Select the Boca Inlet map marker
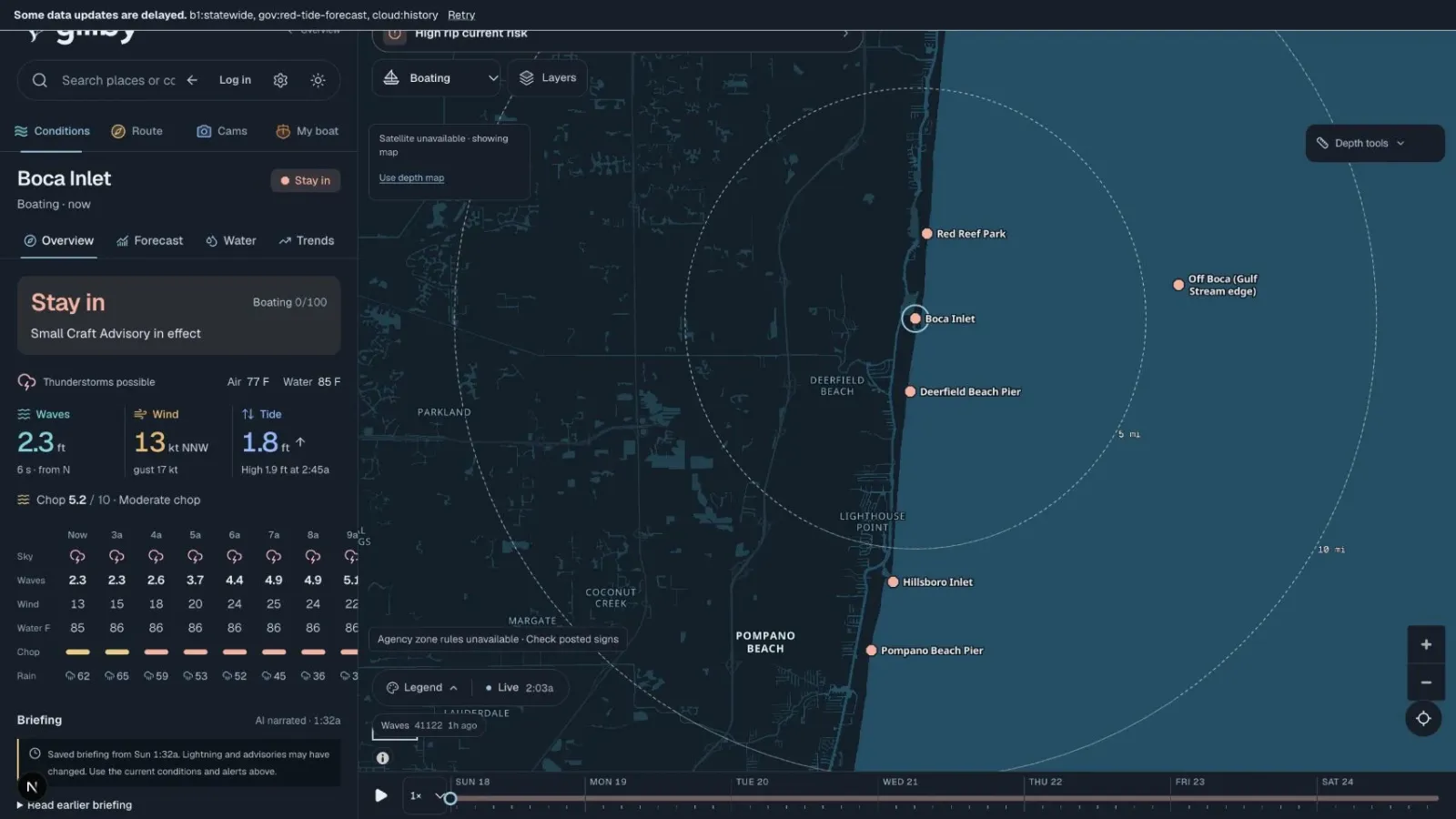Viewport: 1456px width, 819px height. [915, 318]
